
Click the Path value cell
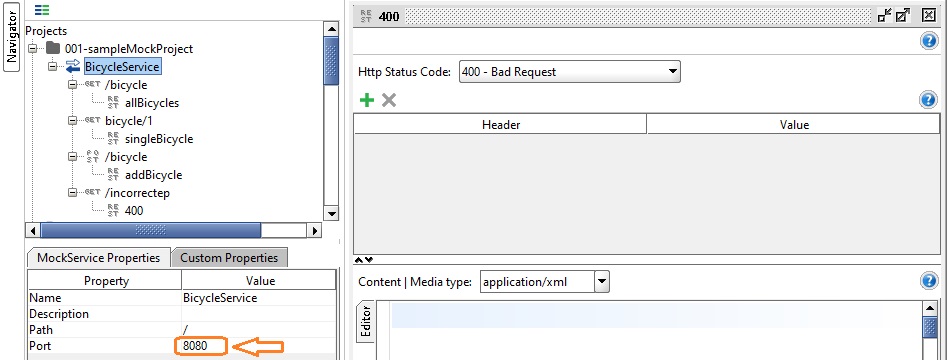[258, 330]
